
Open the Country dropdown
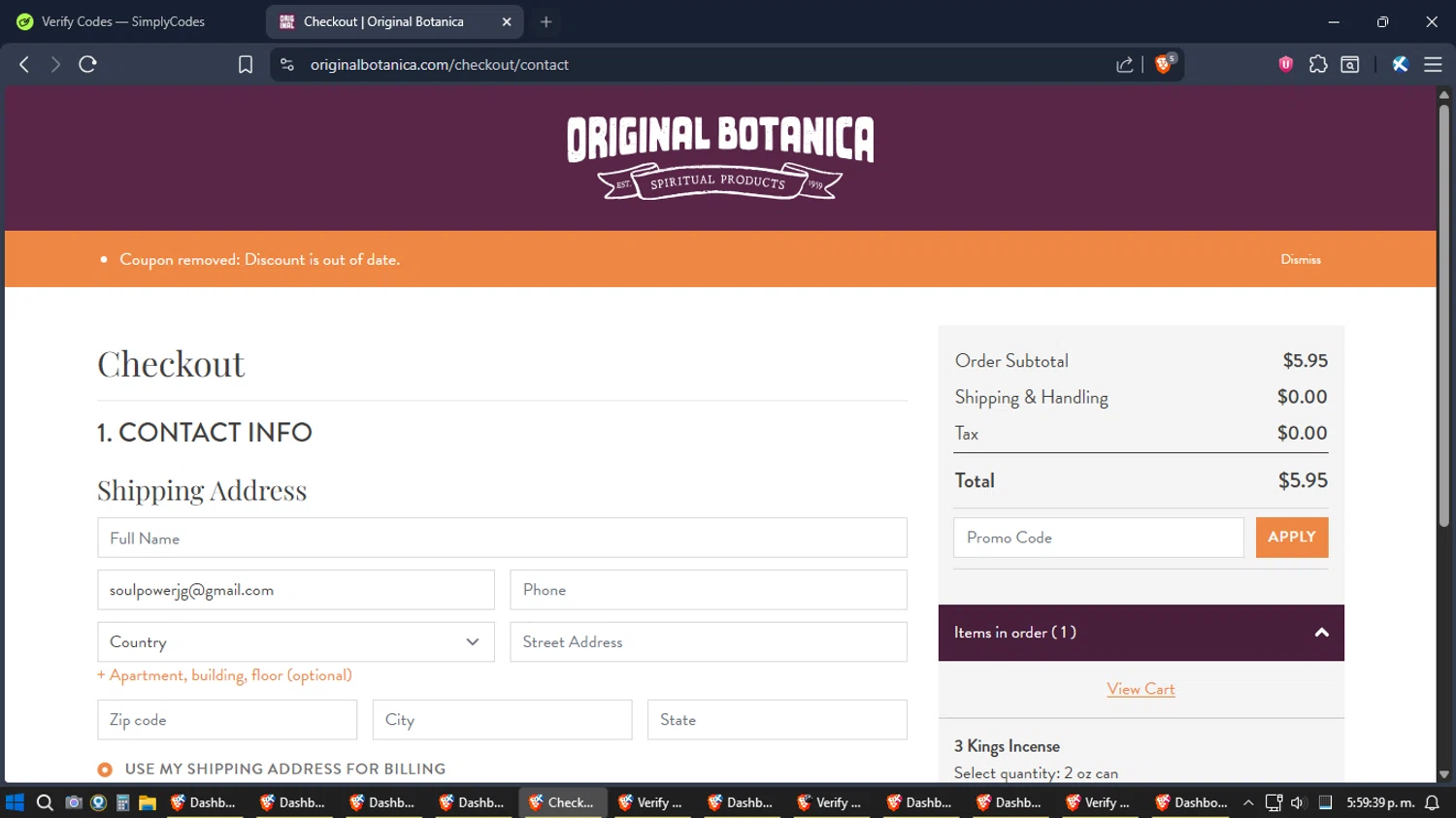pos(296,642)
